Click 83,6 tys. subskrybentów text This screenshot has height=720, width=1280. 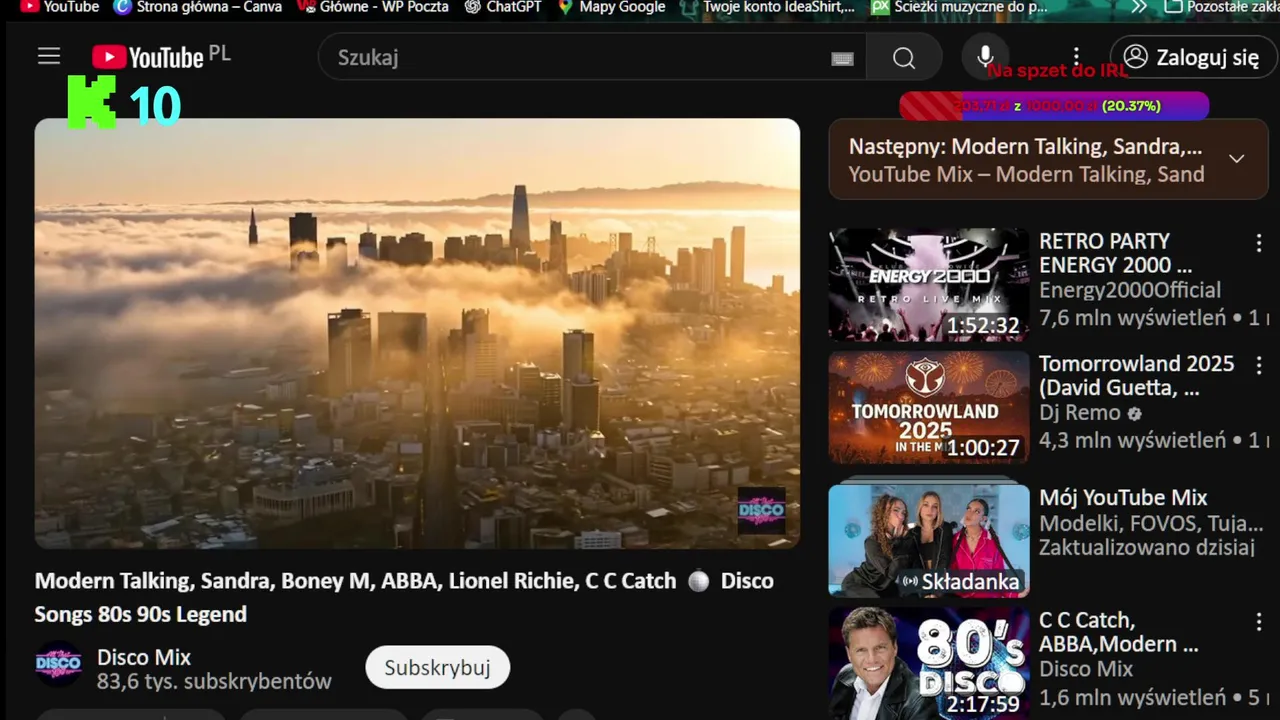[214, 682]
